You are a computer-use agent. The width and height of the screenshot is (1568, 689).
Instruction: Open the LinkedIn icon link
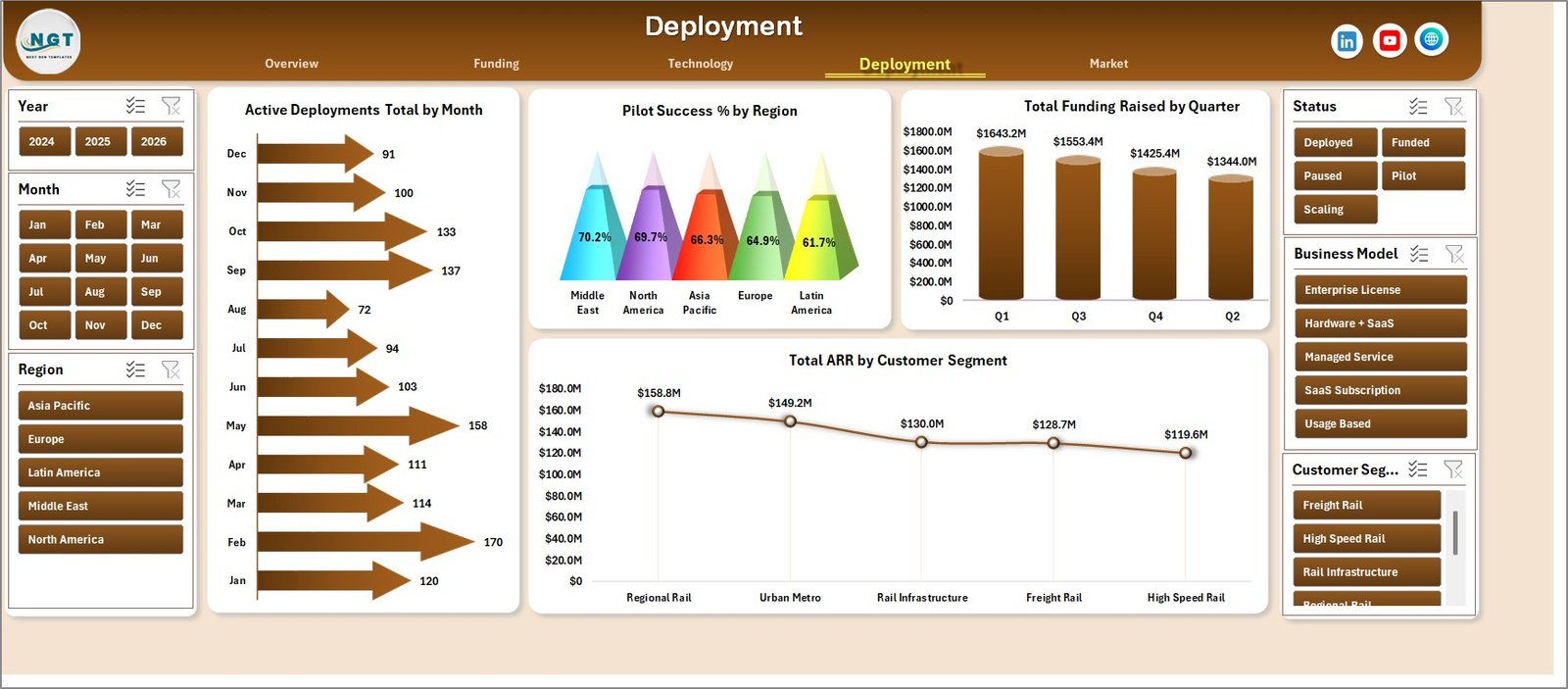(1347, 41)
